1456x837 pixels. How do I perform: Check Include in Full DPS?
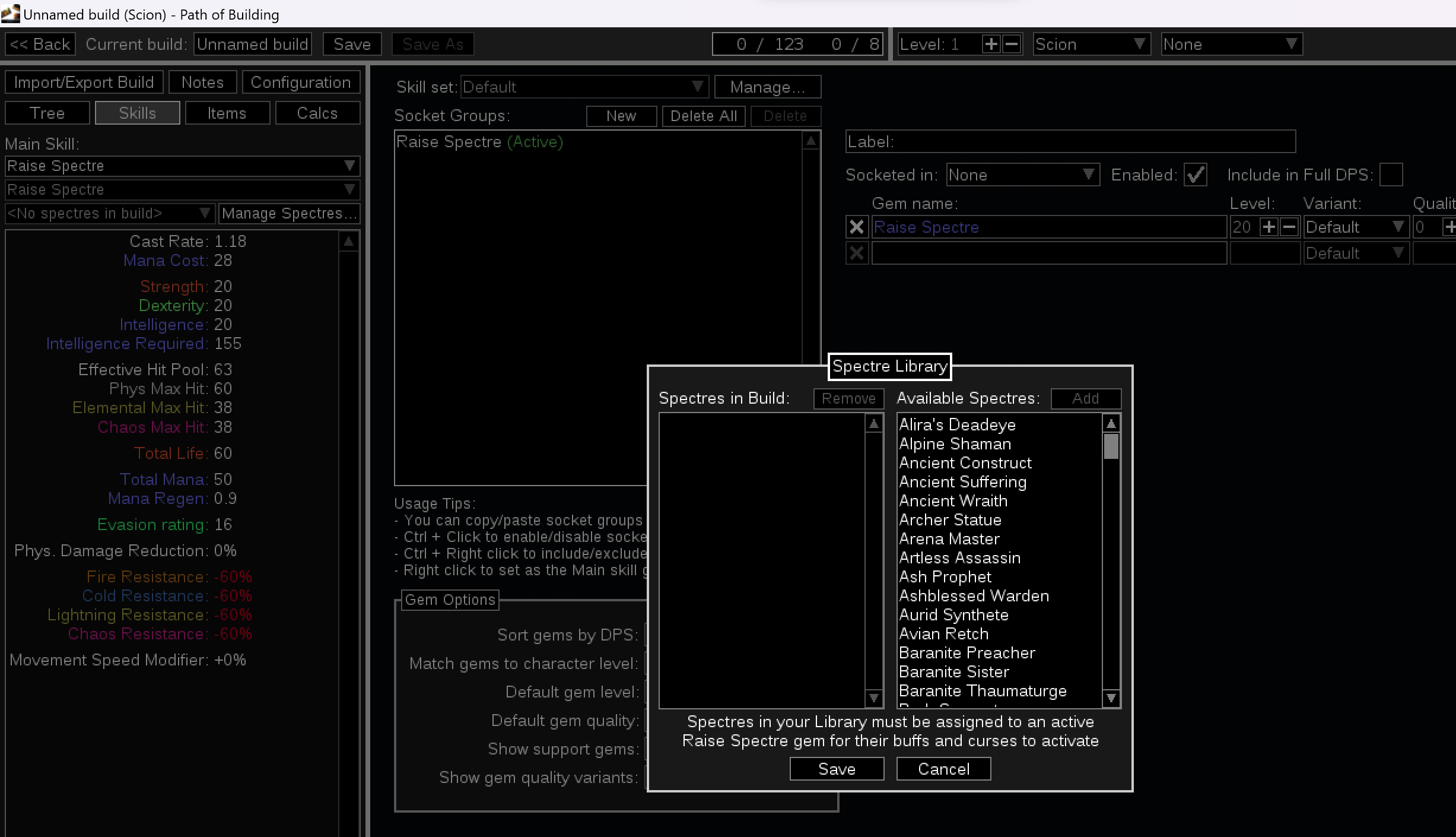[x=1391, y=175]
